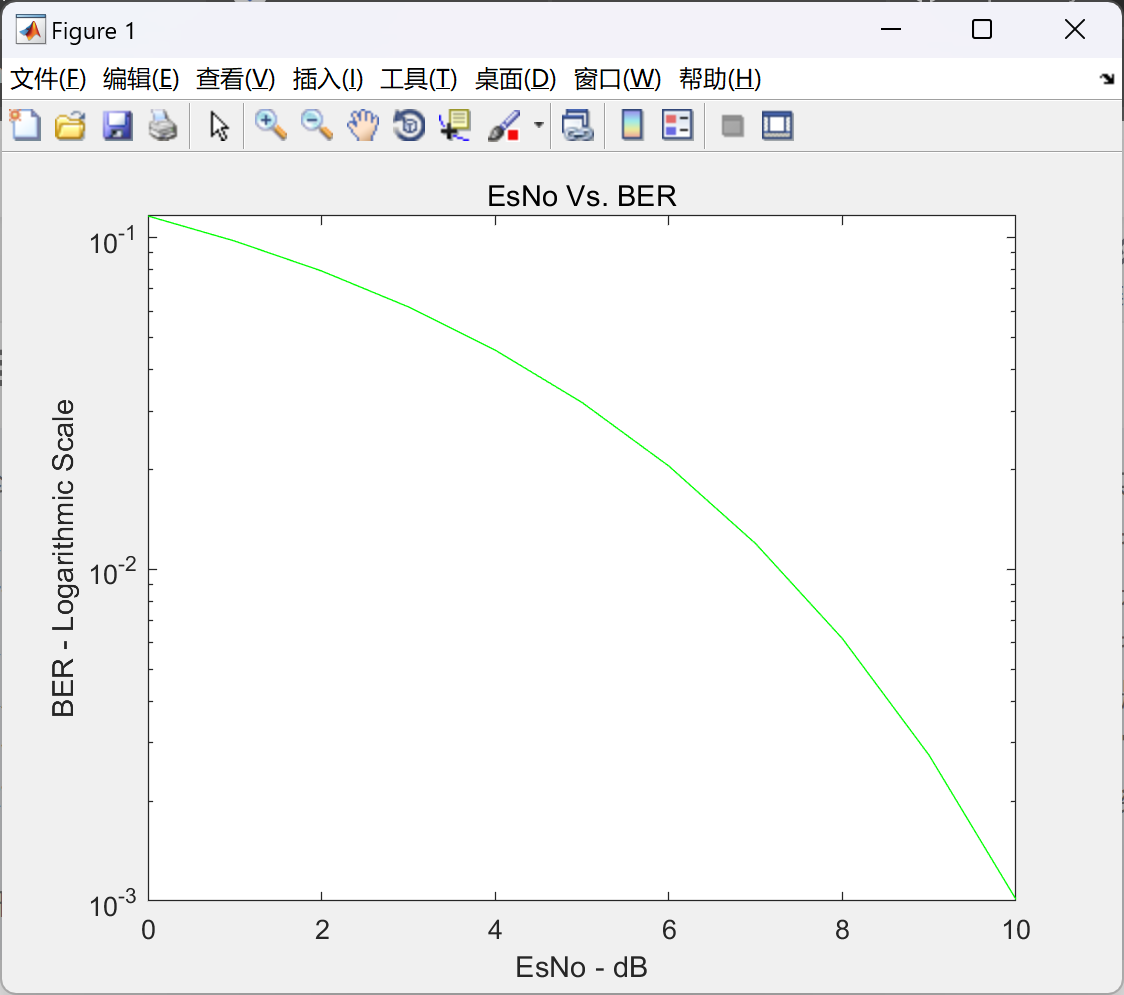Open the 文件(F) menu

(x=48, y=79)
